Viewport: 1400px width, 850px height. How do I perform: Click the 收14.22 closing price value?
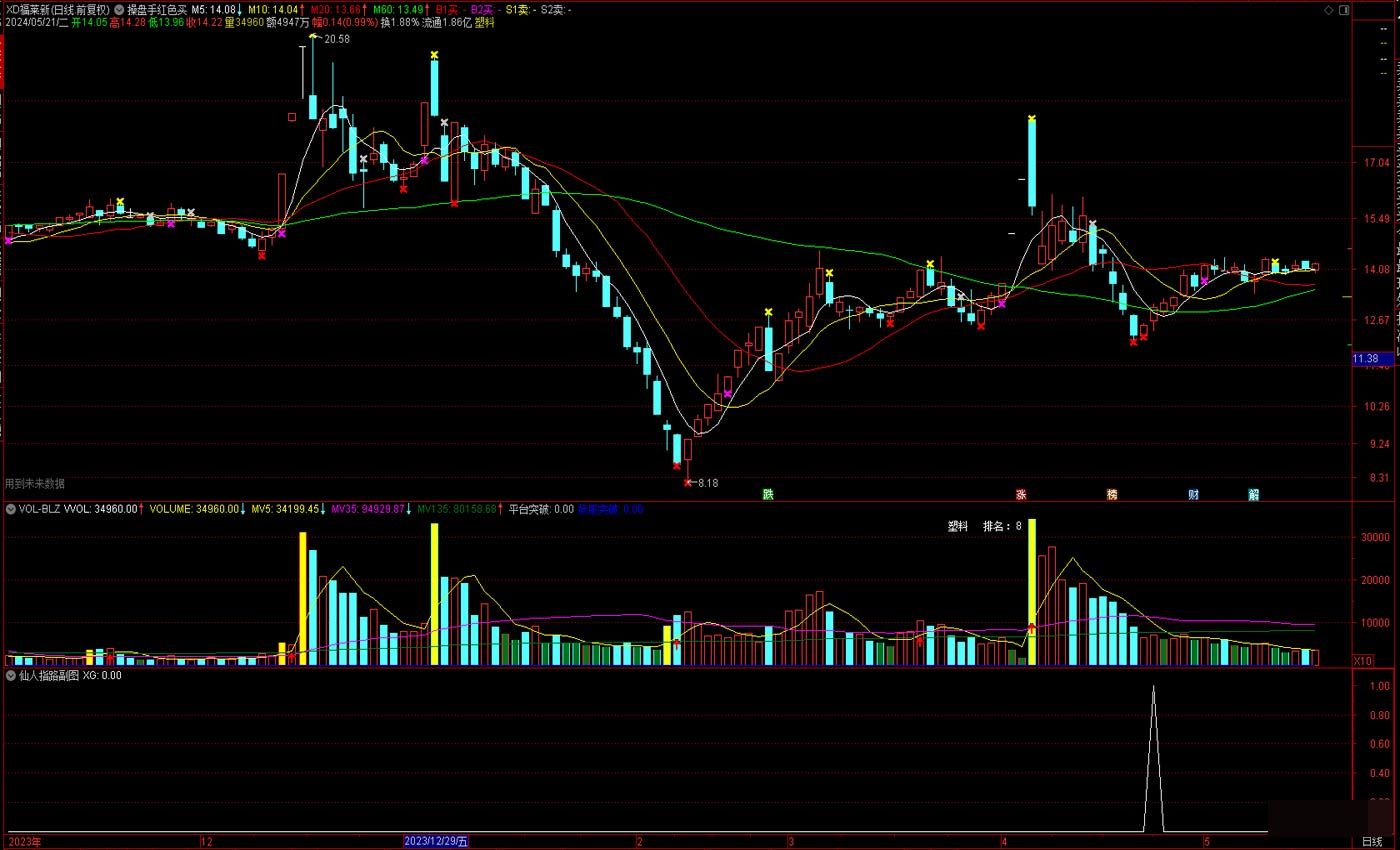(205, 22)
